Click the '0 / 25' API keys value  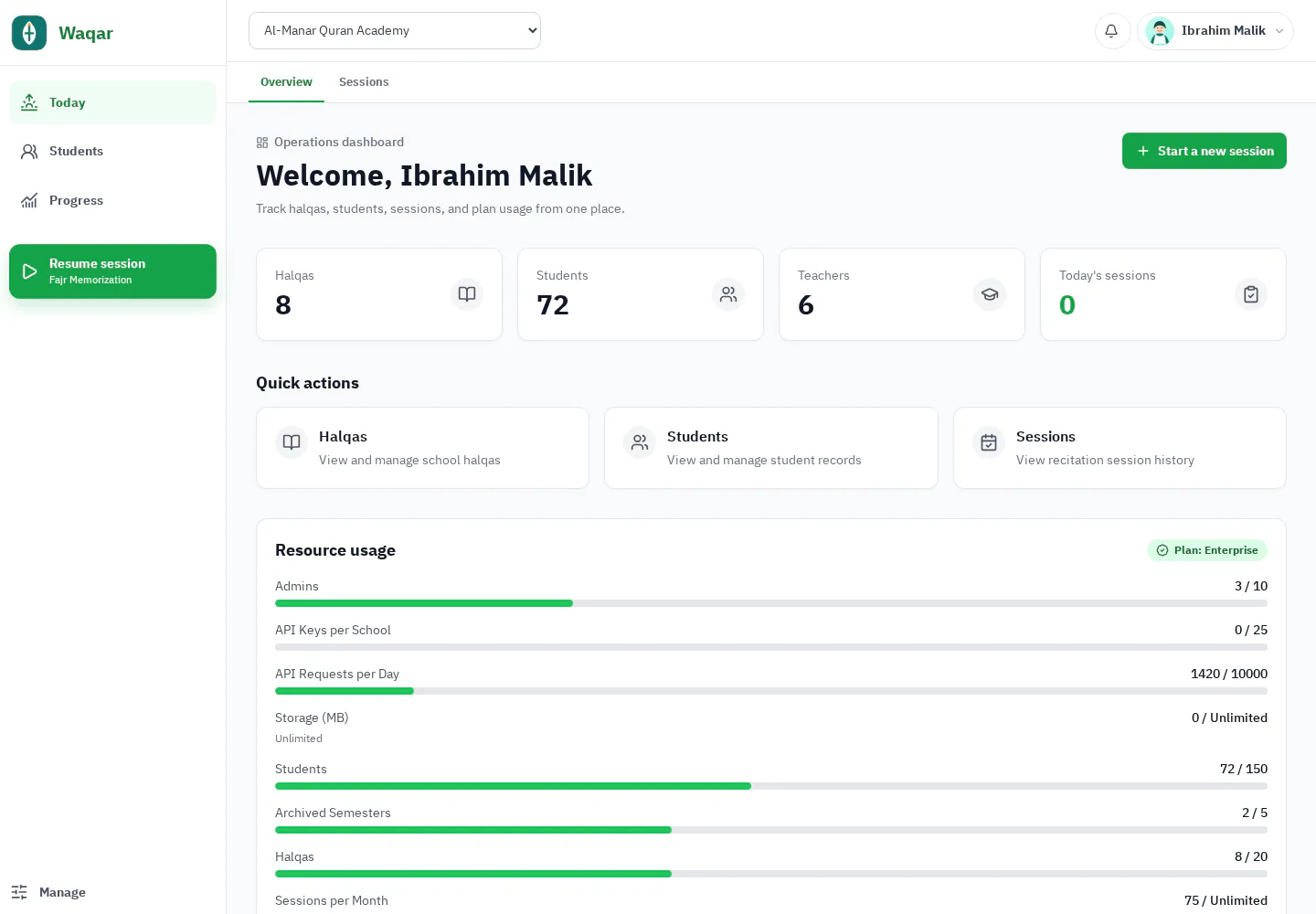tap(1251, 630)
